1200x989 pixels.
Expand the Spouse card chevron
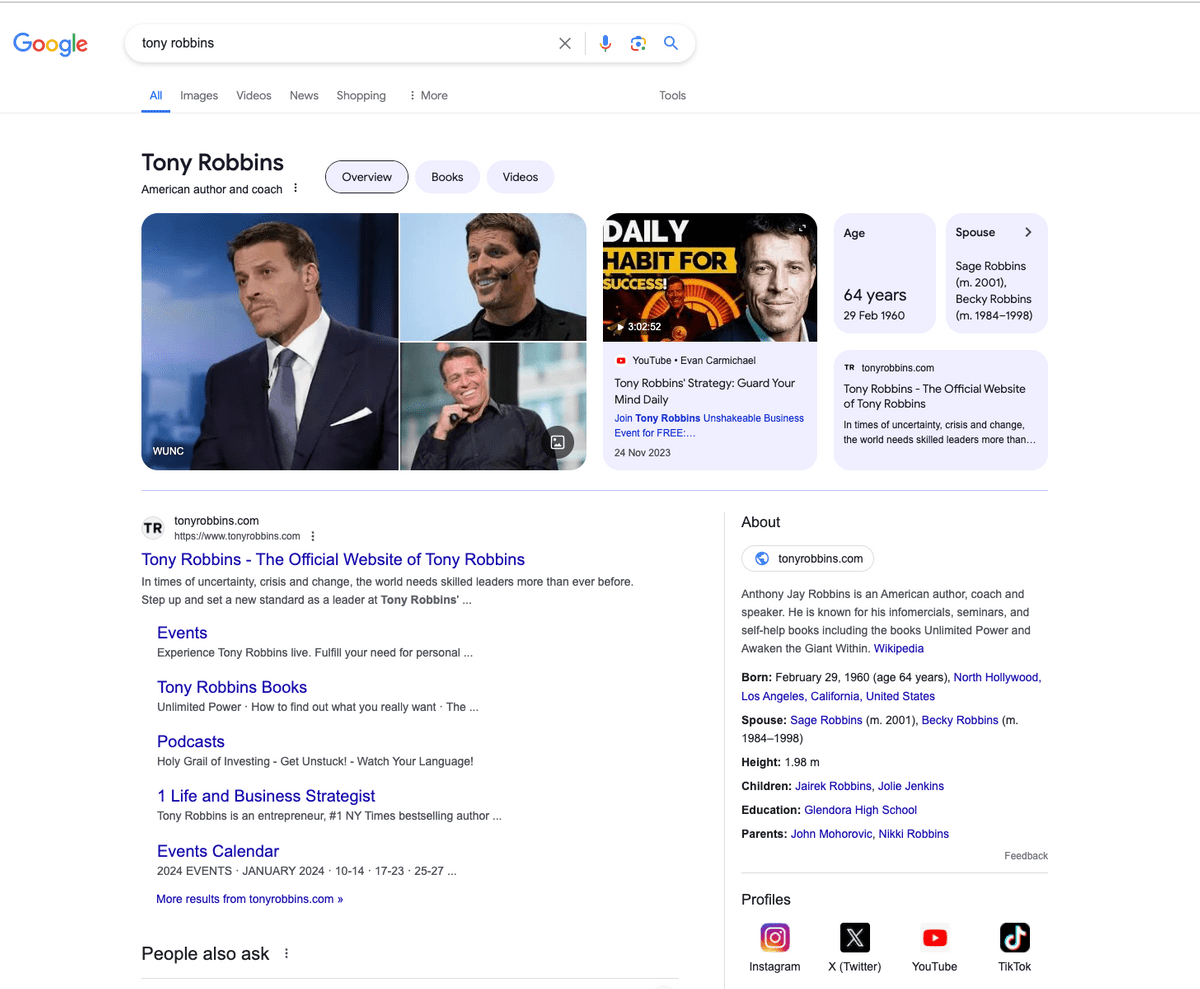[1028, 232]
